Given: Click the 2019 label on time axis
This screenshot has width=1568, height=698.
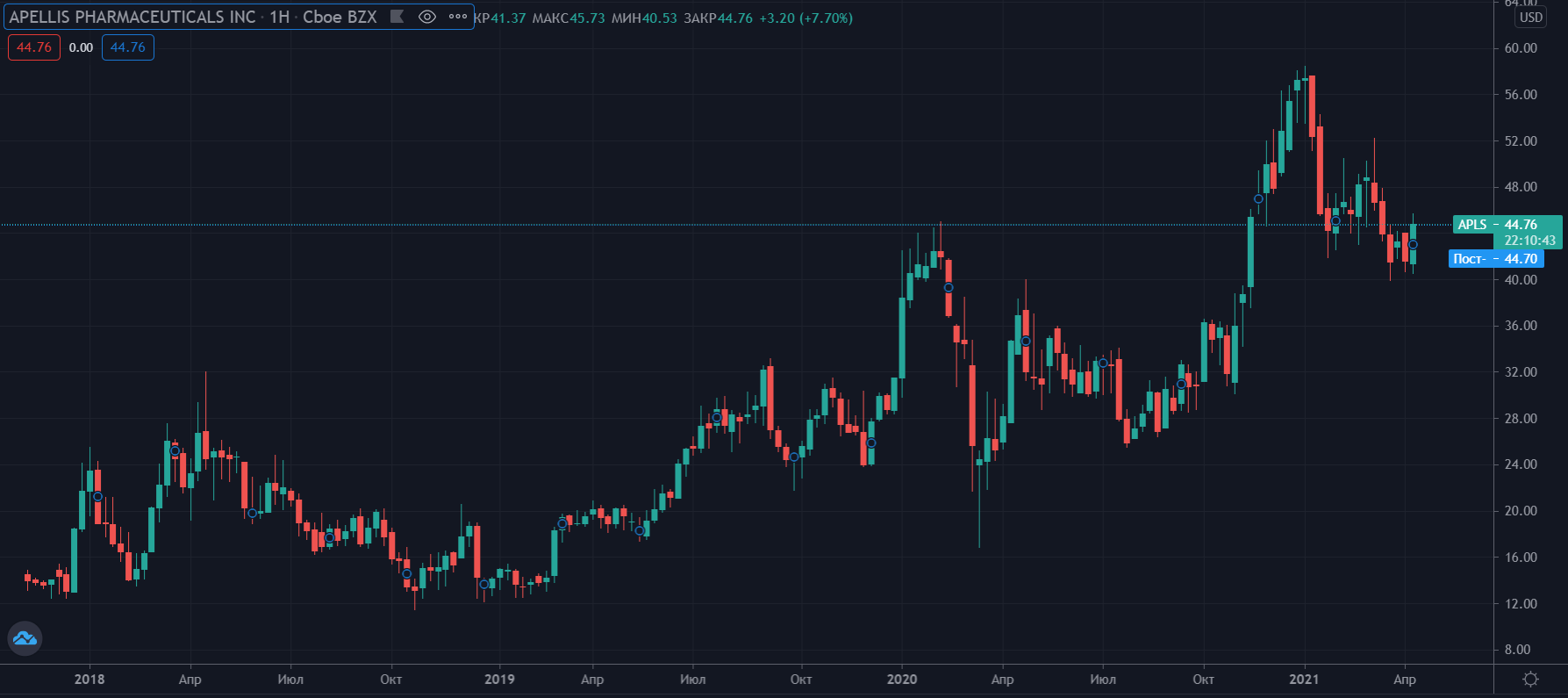Looking at the screenshot, I should coord(499,679).
